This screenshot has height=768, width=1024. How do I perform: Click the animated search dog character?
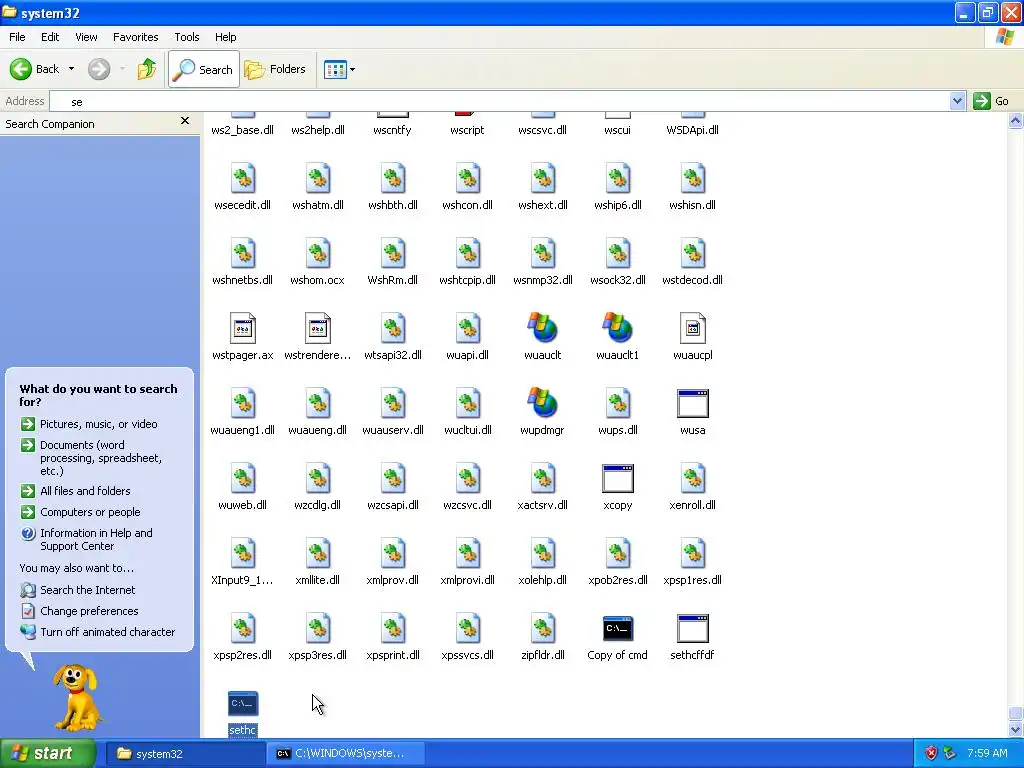tap(77, 697)
